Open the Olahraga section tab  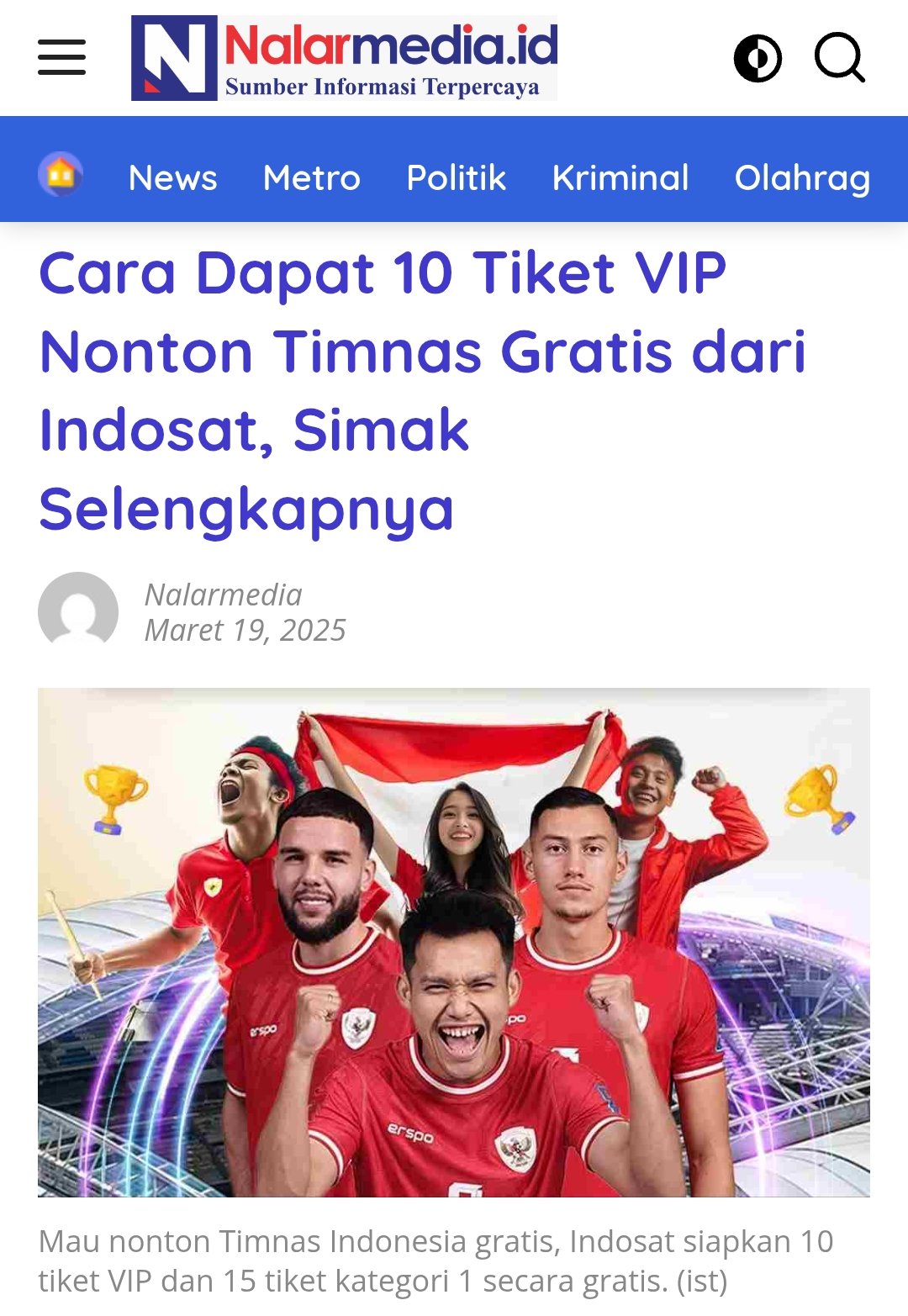point(803,177)
